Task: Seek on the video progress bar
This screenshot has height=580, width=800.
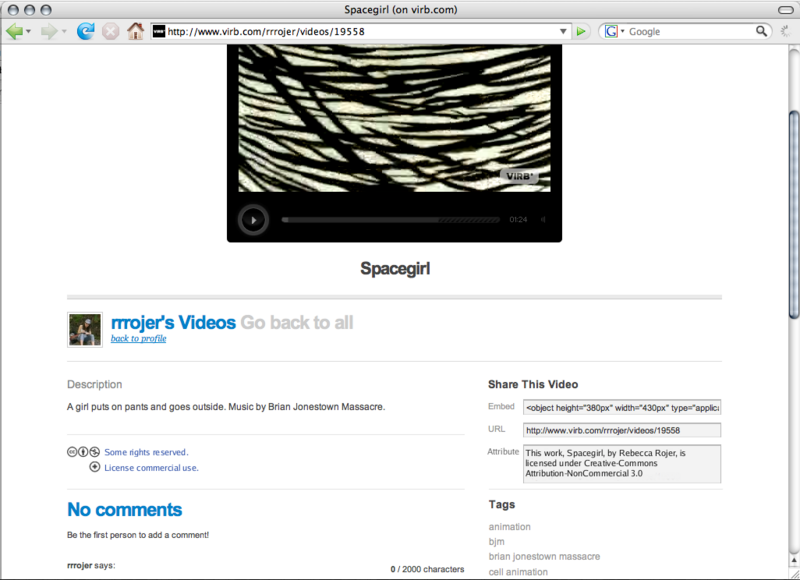Action: tap(391, 220)
